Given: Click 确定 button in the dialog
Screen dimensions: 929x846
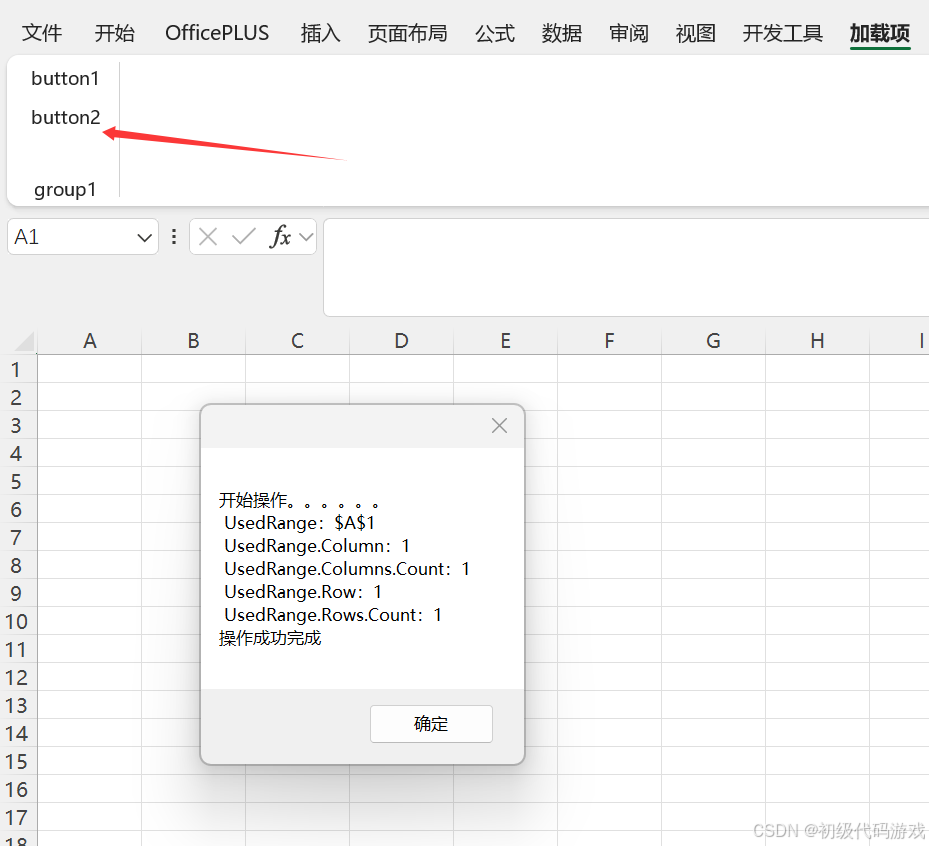Looking at the screenshot, I should coord(431,723).
